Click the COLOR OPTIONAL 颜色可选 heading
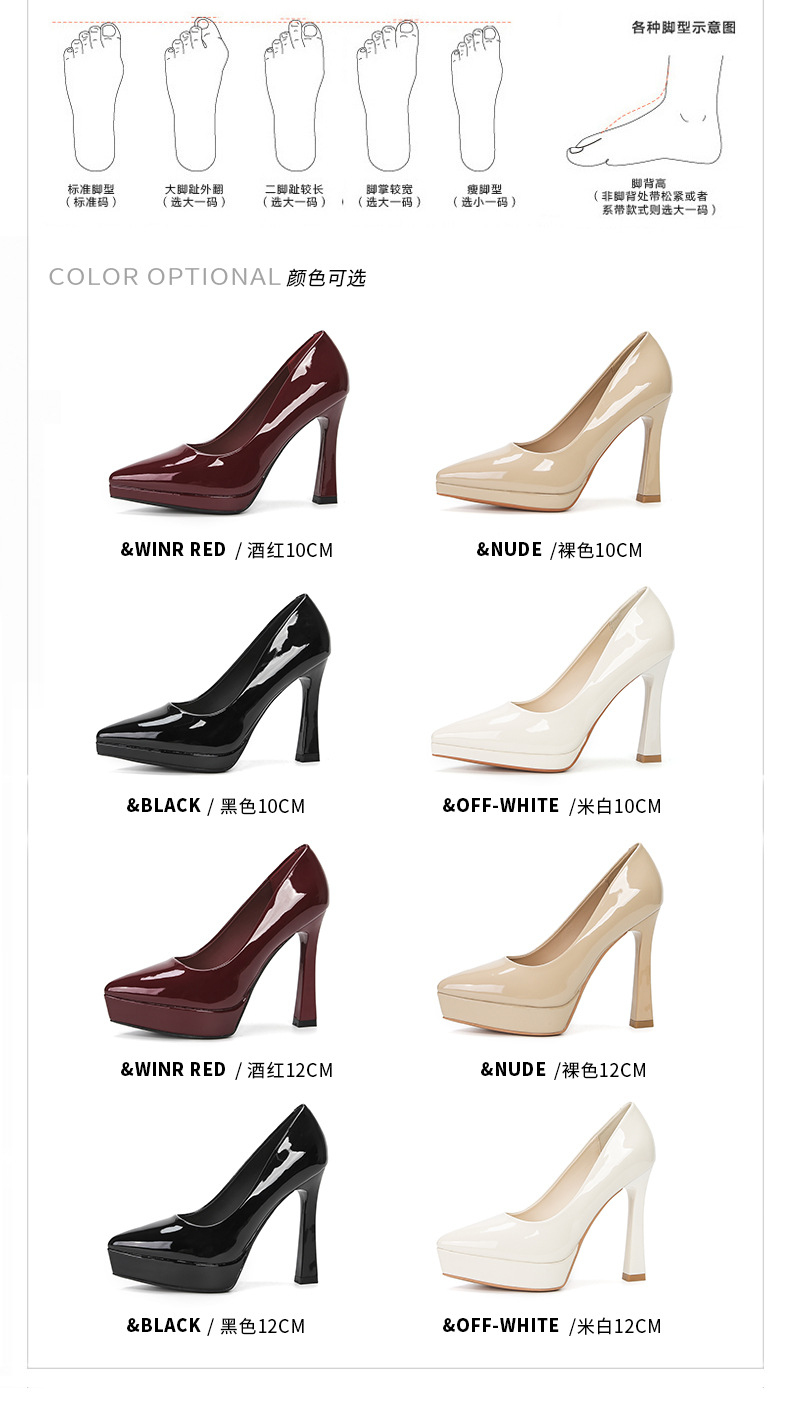The width and height of the screenshot is (790, 1415). point(207,277)
